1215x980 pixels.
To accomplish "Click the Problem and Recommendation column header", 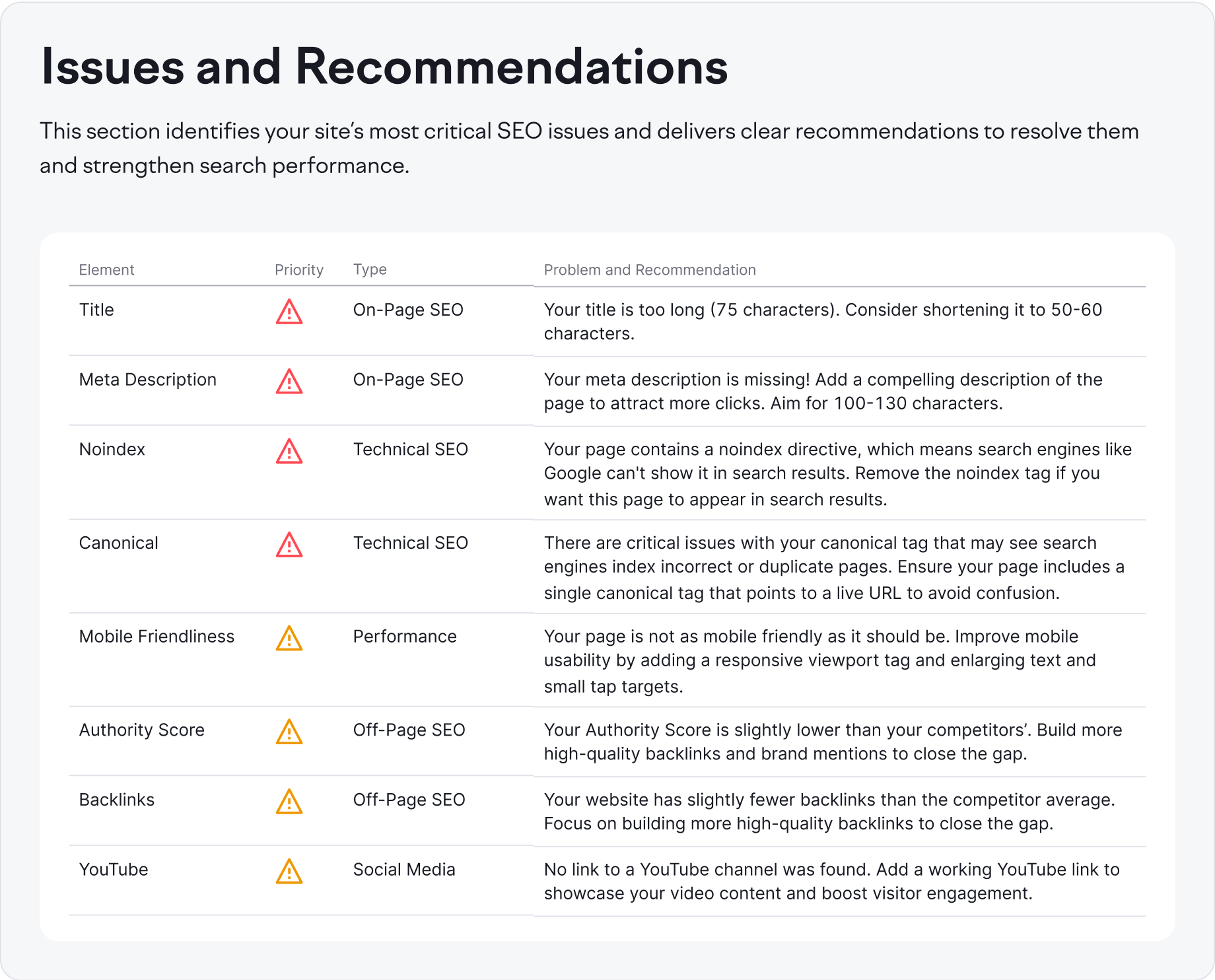I will [x=650, y=269].
